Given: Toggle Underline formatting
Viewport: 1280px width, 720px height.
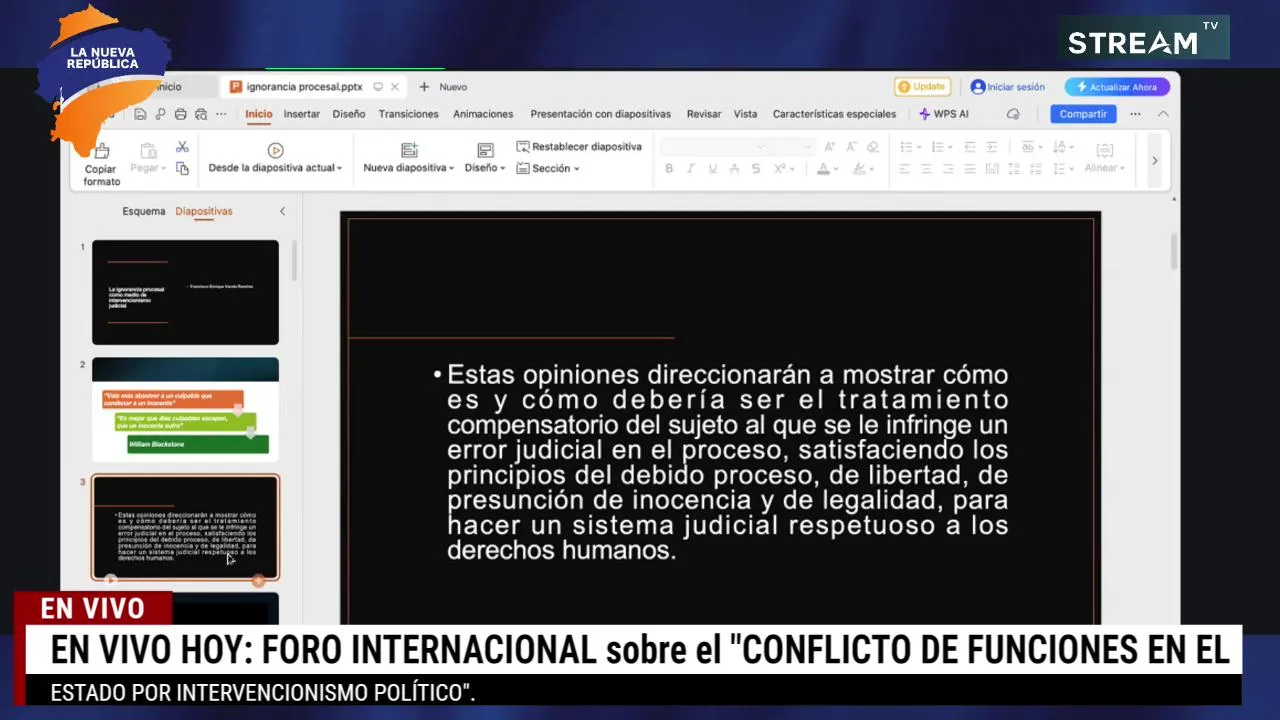Looking at the screenshot, I should coord(713,169).
